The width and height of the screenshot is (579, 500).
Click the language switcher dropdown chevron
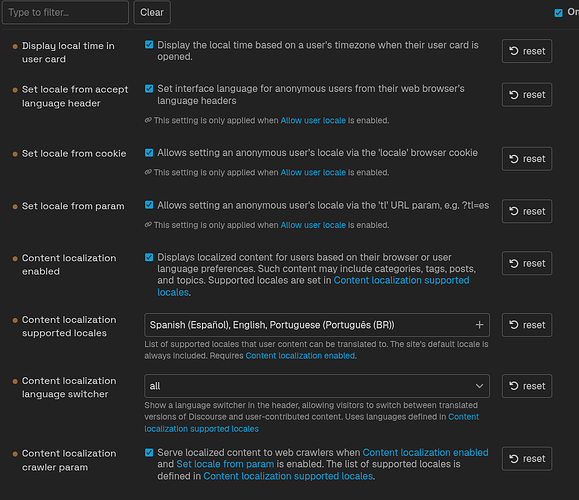click(x=479, y=386)
